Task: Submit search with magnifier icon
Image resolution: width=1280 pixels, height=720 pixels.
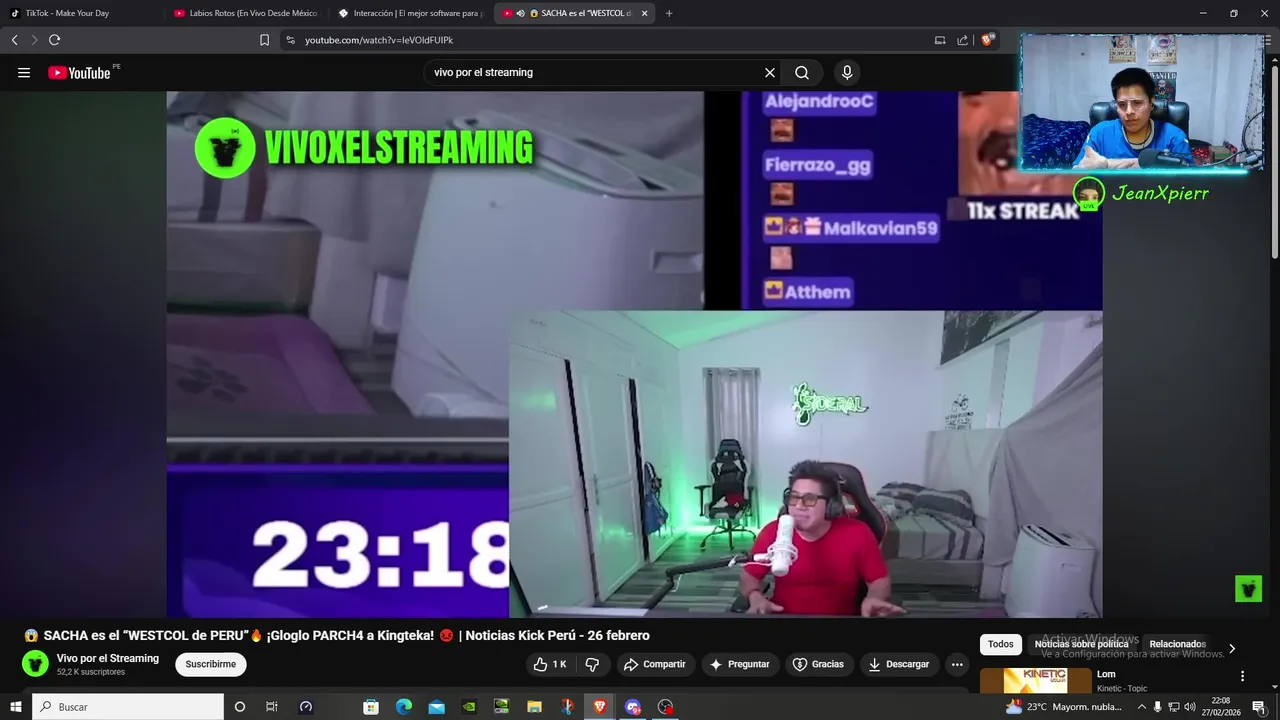Action: (802, 72)
